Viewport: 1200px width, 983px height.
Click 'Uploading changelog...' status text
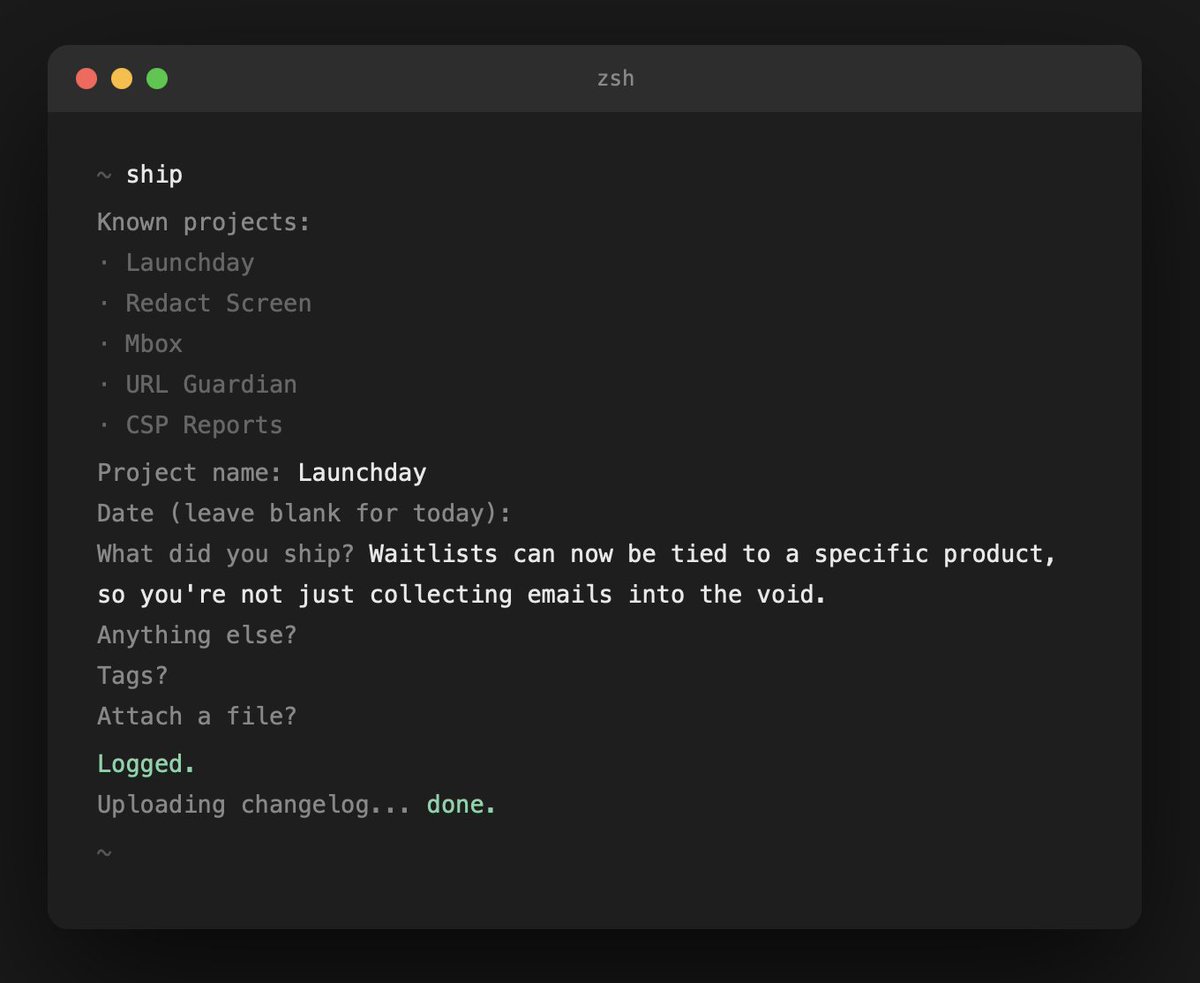(254, 804)
